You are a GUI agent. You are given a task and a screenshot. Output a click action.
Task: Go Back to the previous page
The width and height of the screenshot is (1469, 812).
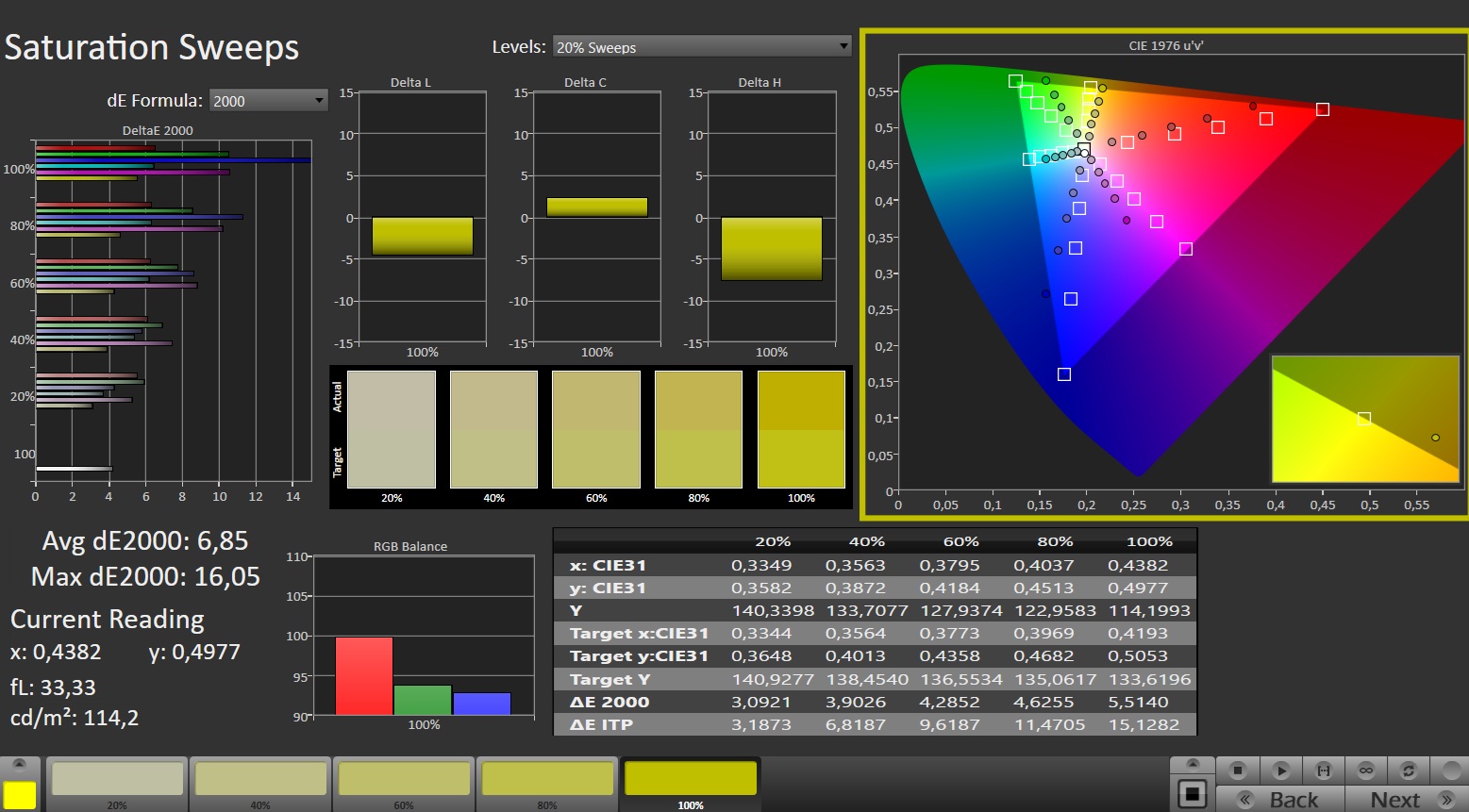(1293, 800)
